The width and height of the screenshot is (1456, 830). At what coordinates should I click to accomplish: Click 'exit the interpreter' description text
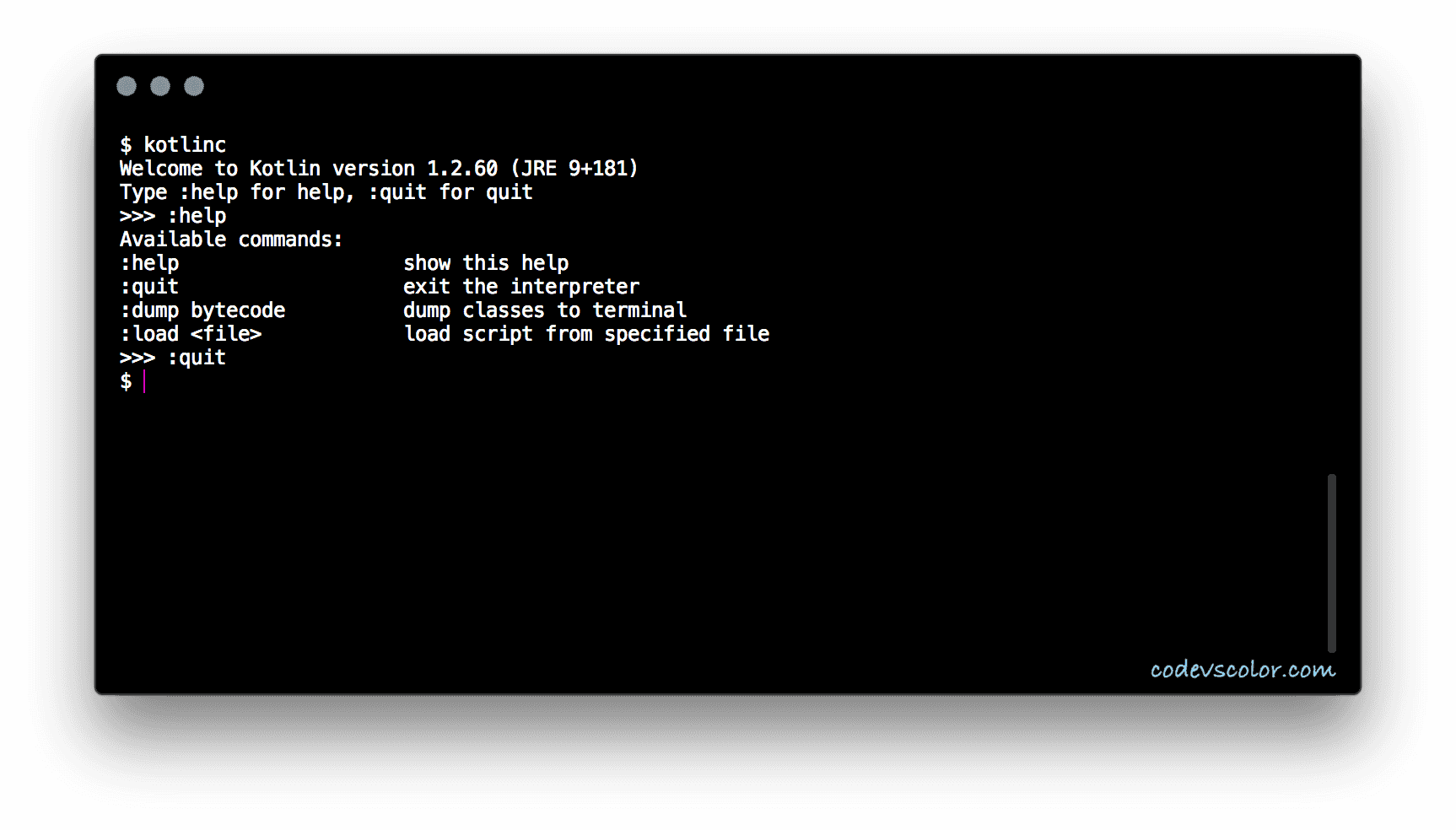coord(521,287)
